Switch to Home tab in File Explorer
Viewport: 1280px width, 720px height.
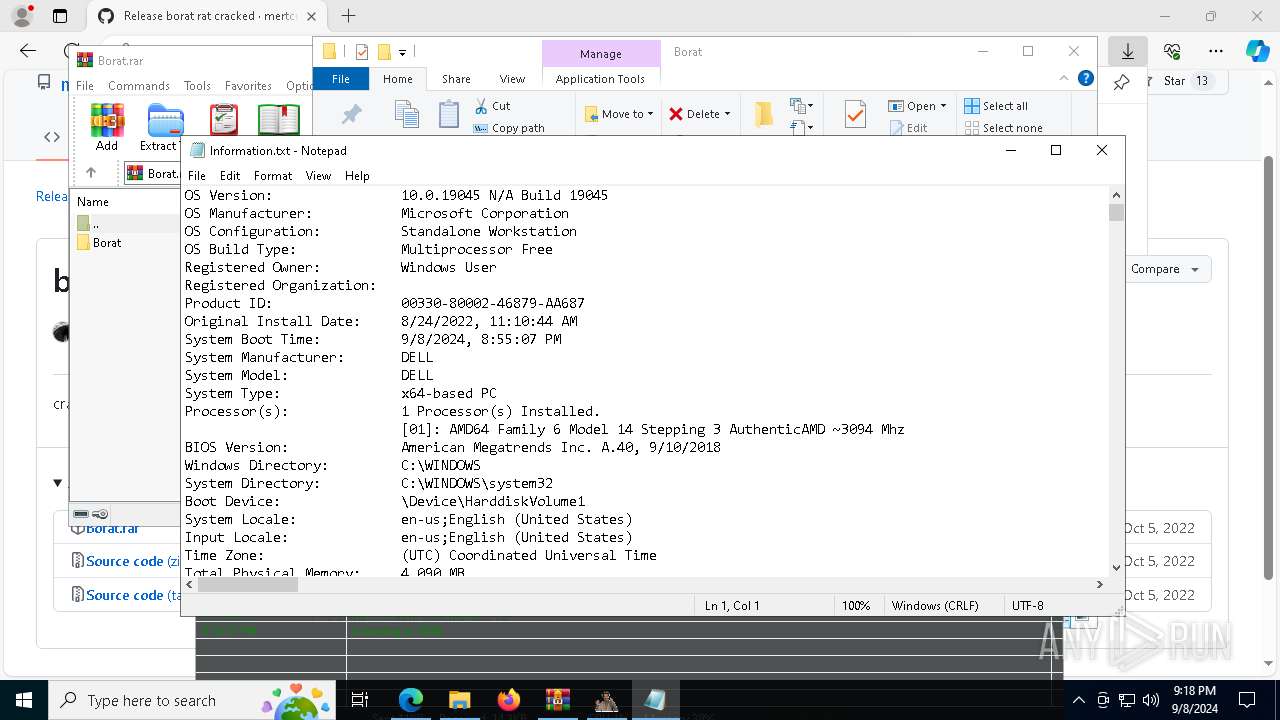click(x=397, y=79)
